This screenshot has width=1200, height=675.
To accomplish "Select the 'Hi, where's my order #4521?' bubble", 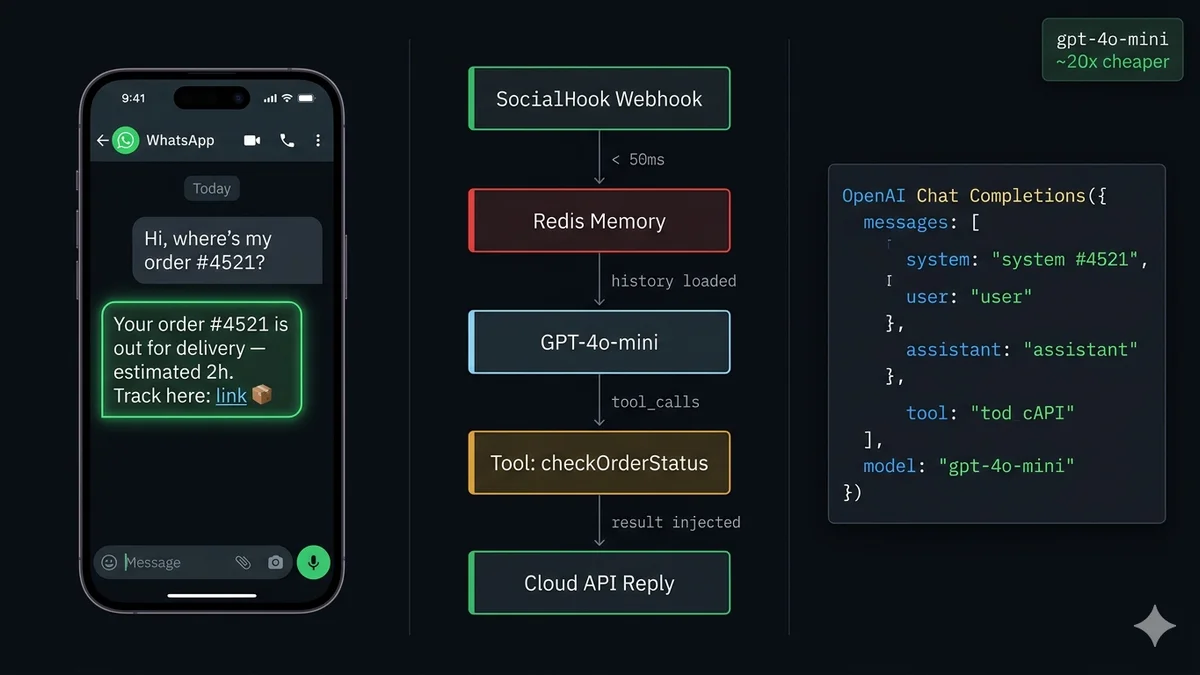I will [227, 251].
